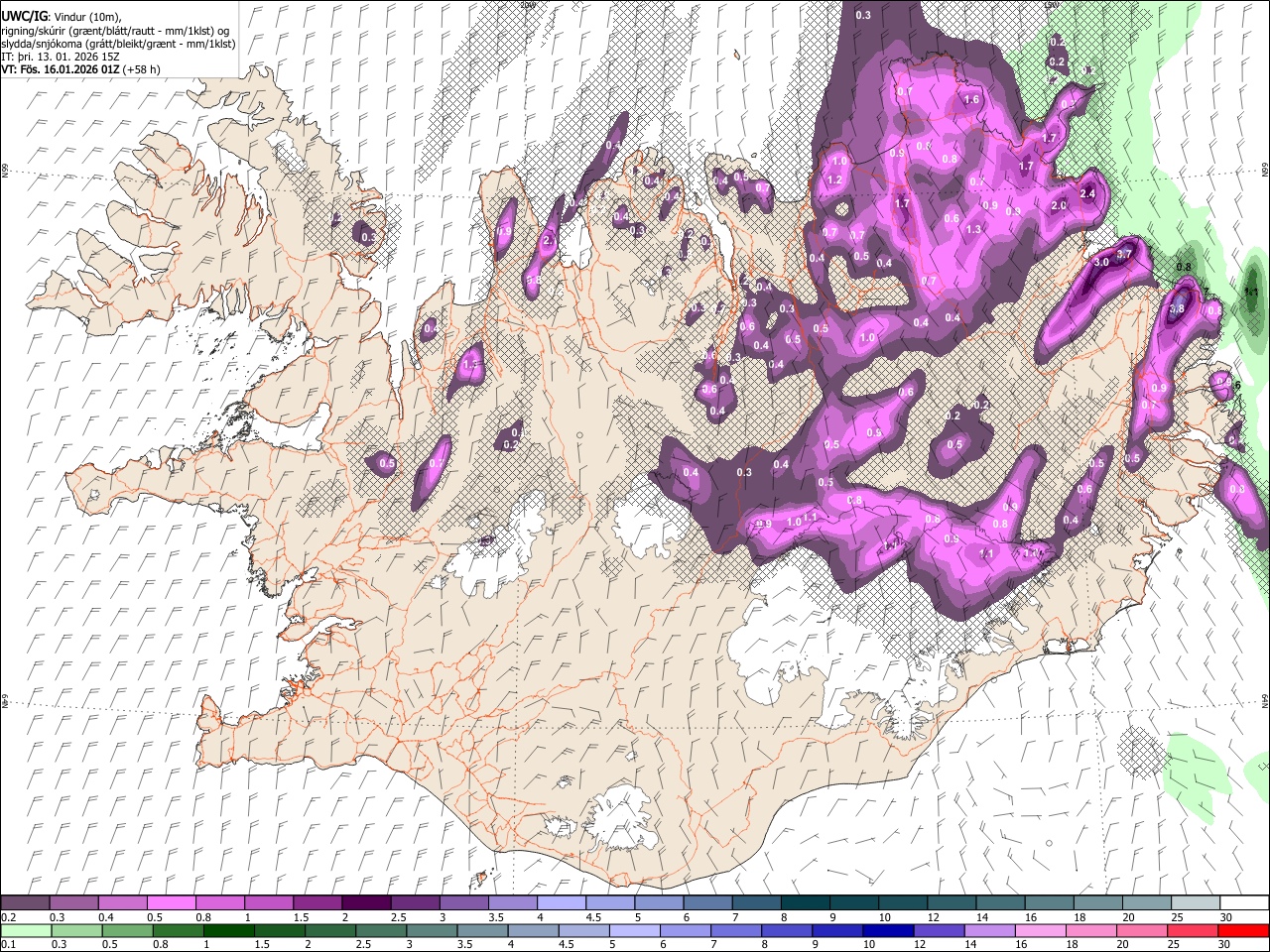Click the '3.7' precipitation value on the map
This screenshot has height=952, width=1270.
(x=1124, y=255)
